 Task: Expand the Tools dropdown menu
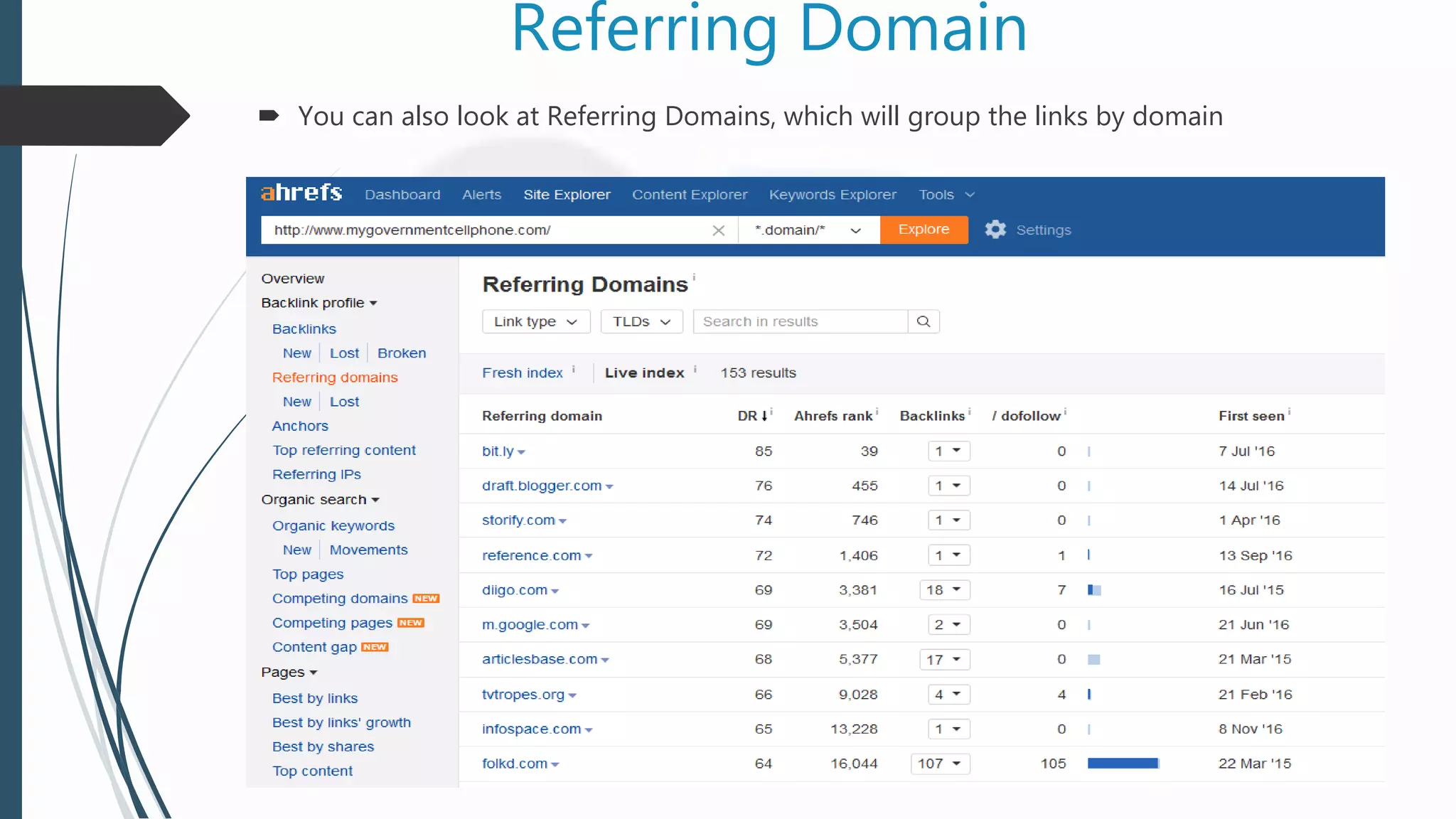click(946, 195)
